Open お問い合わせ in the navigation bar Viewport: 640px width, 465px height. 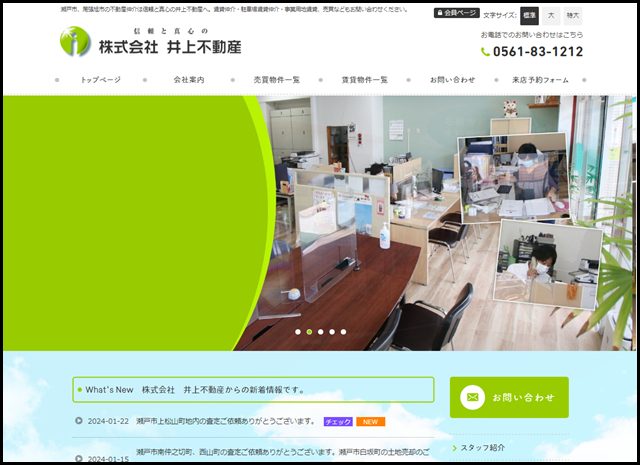click(x=452, y=80)
